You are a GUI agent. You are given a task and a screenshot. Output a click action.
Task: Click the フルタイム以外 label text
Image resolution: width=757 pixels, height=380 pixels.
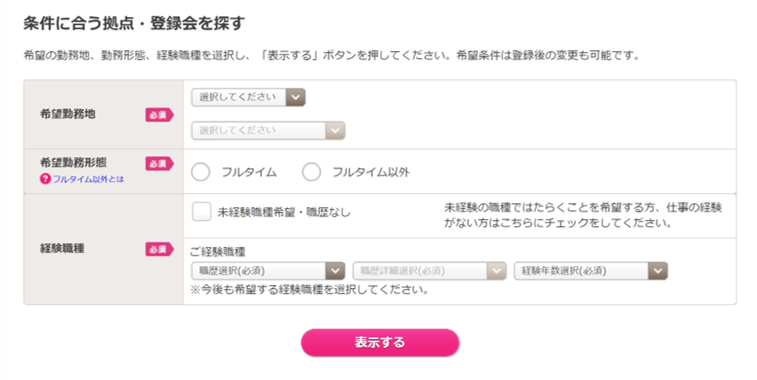[371, 172]
